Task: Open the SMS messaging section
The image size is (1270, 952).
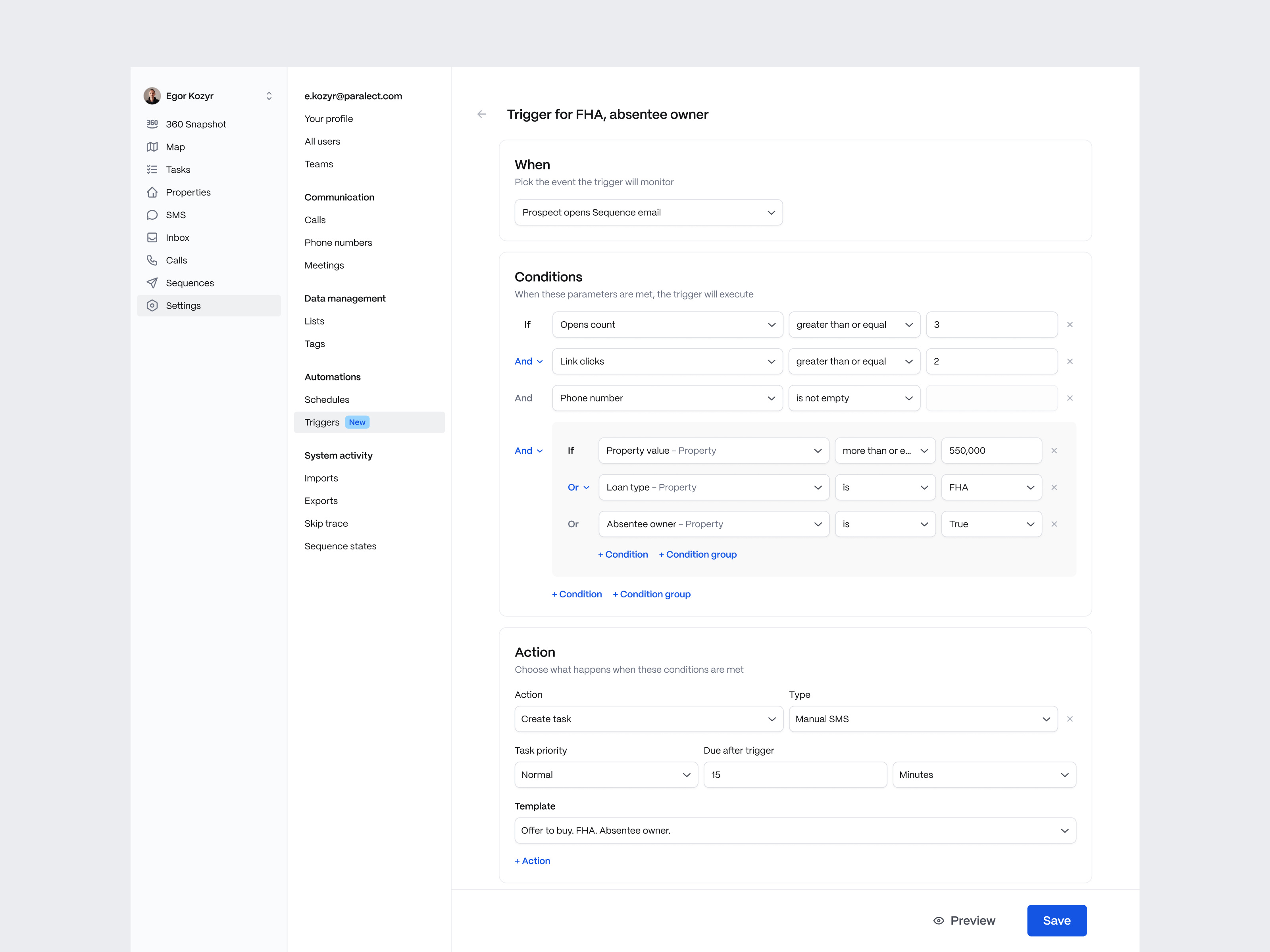Action: pyautogui.click(x=175, y=215)
